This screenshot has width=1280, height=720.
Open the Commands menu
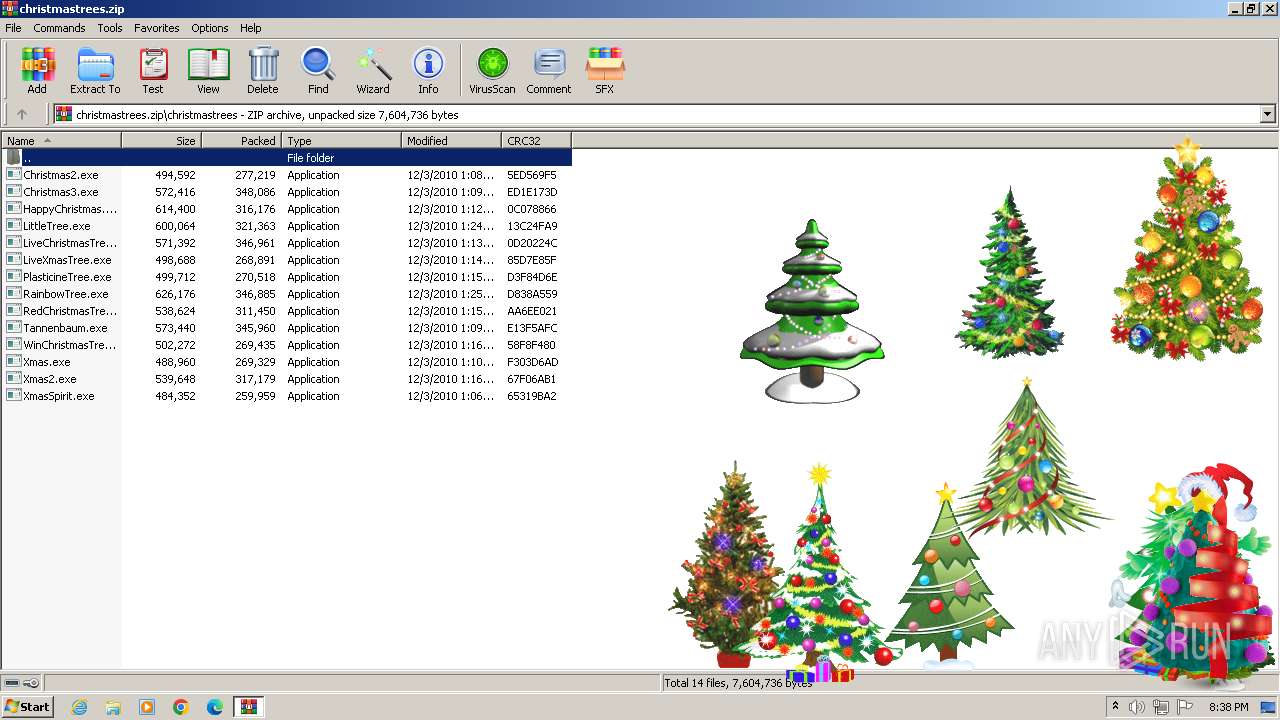coord(59,28)
